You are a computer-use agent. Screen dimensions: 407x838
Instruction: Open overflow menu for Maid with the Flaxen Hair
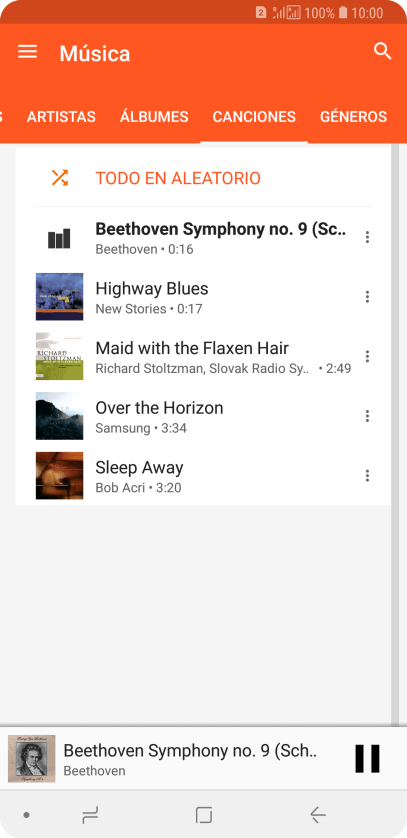click(367, 356)
